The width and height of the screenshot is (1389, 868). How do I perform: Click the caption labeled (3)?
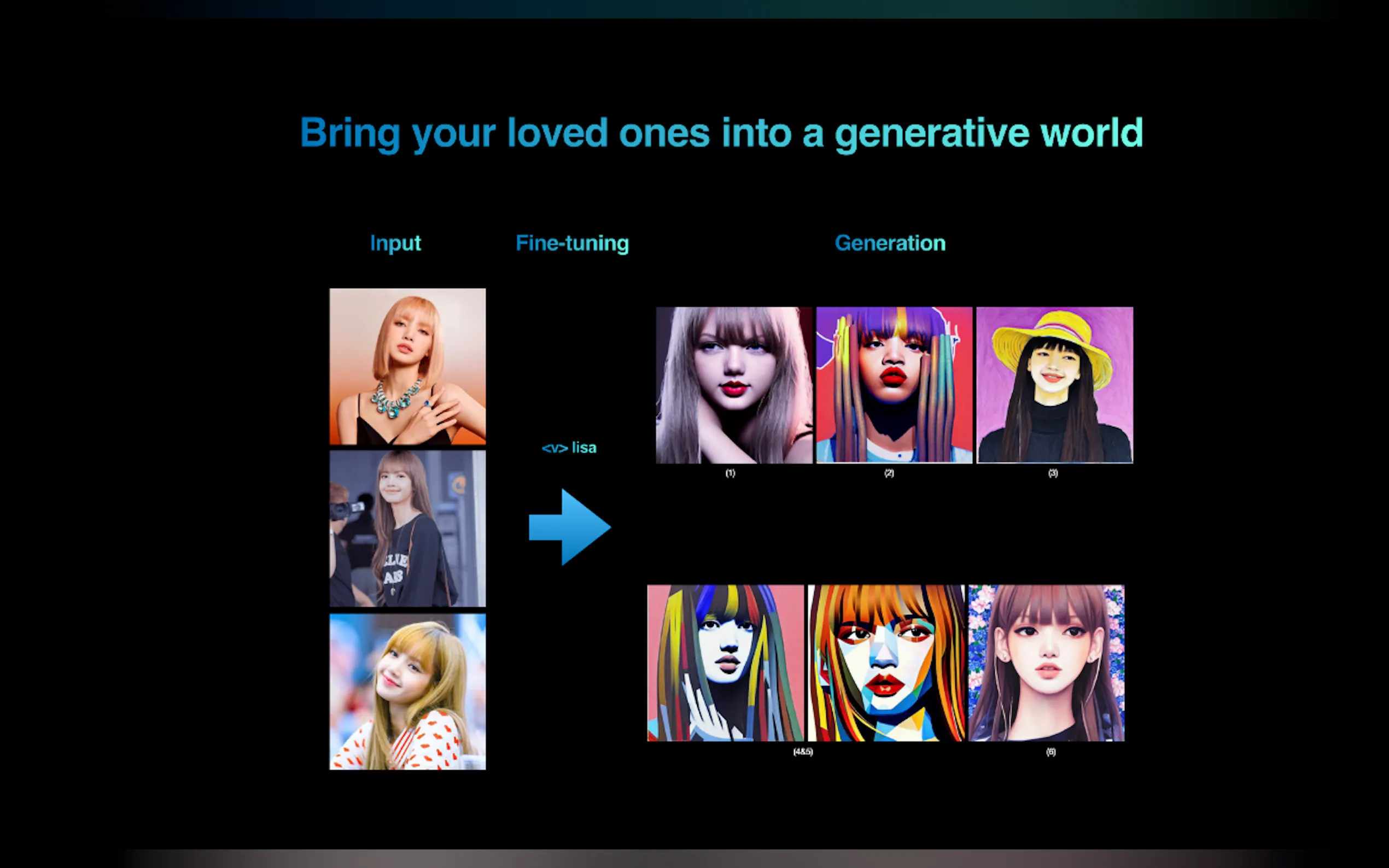click(1053, 473)
